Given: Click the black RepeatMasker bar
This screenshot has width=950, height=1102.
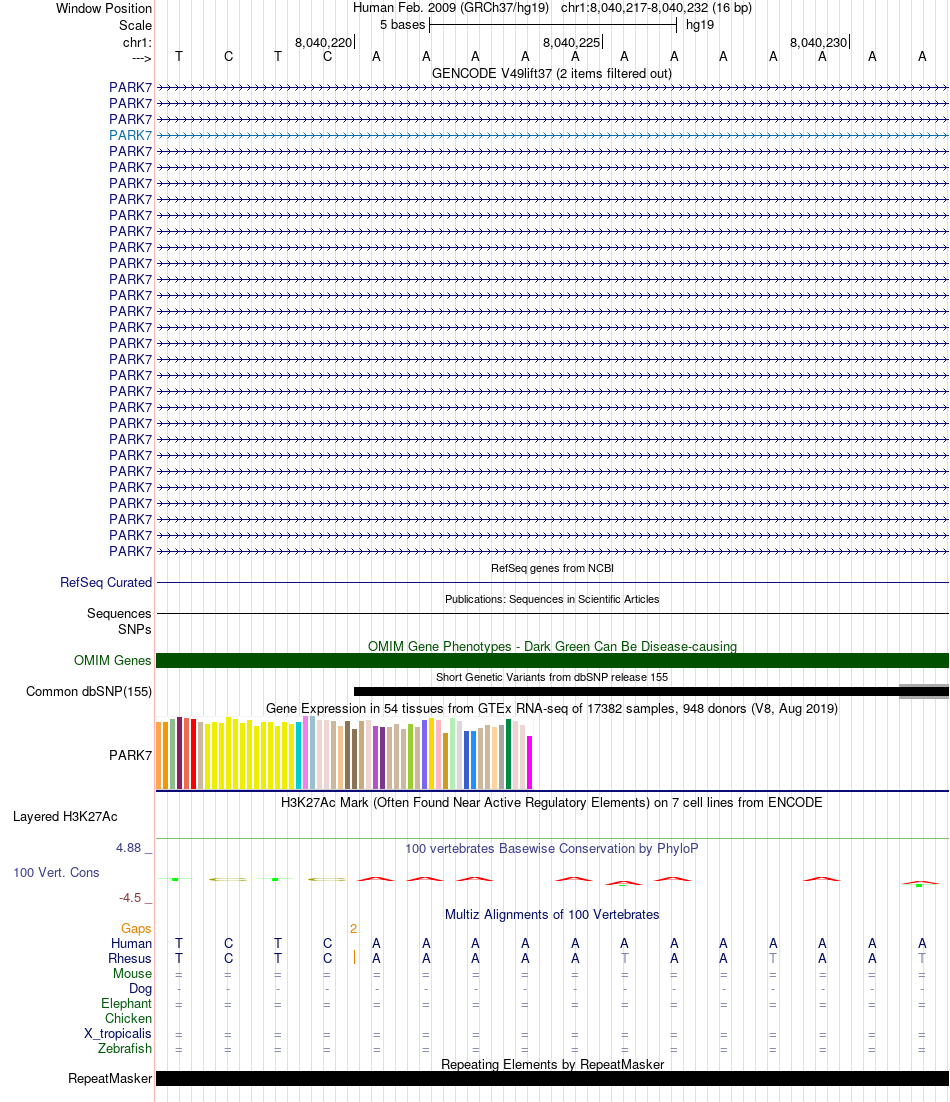Looking at the screenshot, I should 552,1078.
